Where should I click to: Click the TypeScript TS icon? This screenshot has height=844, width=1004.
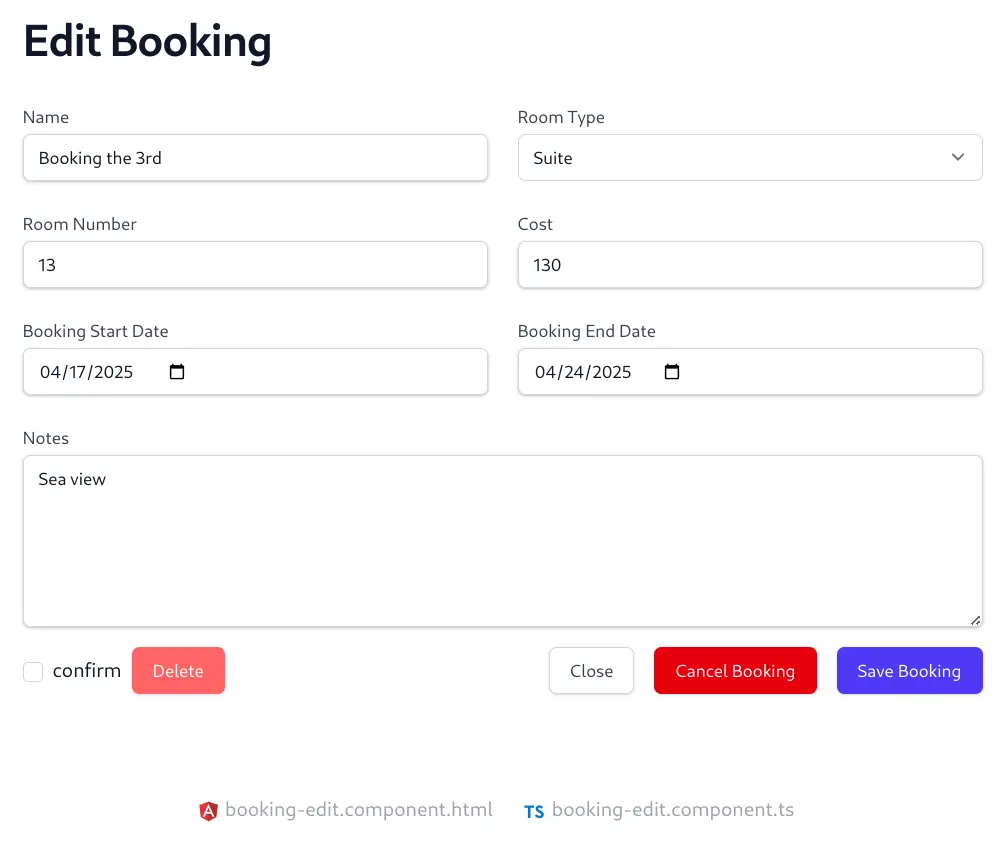click(534, 812)
